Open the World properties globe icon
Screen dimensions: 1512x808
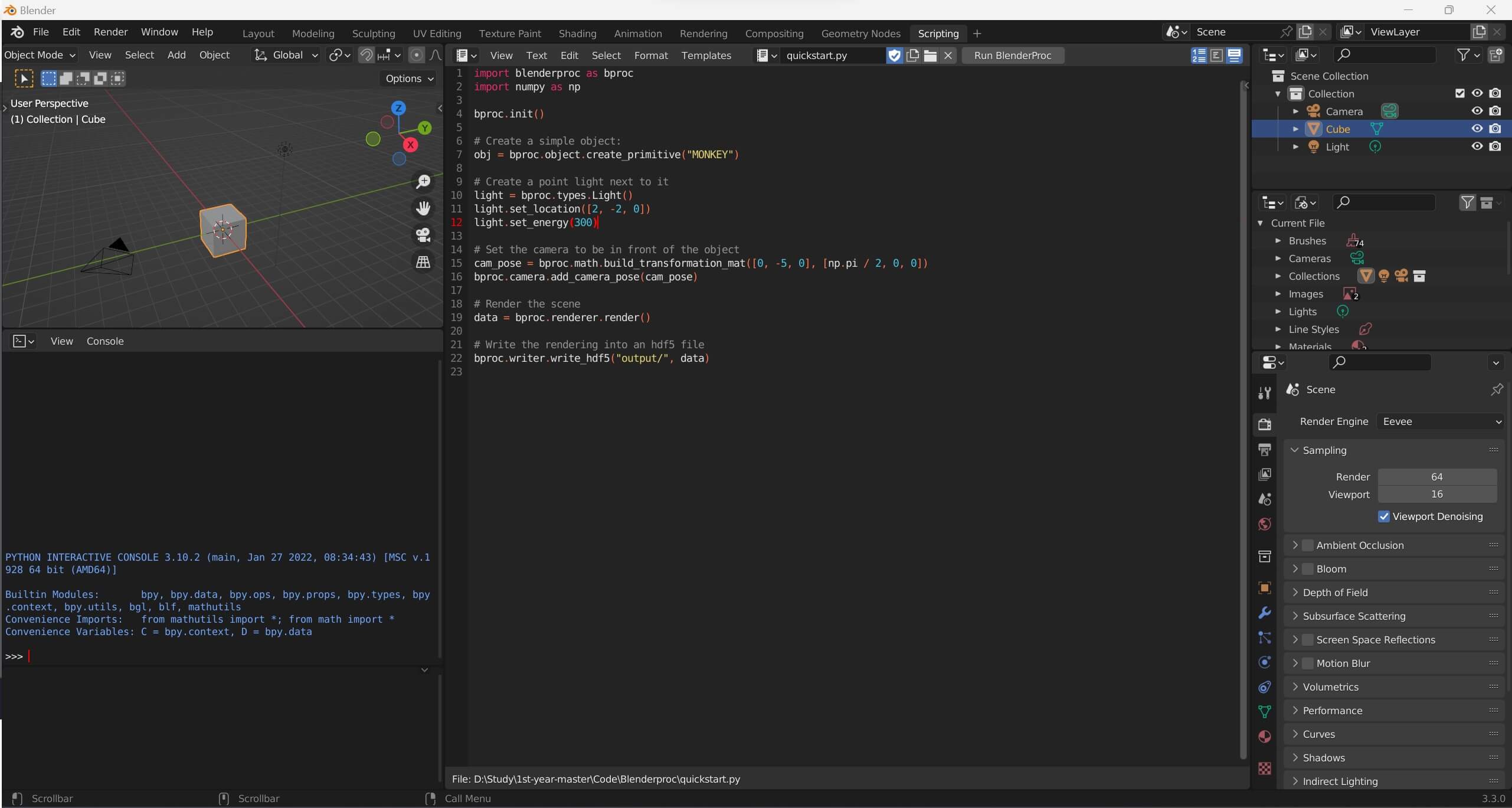click(x=1264, y=524)
